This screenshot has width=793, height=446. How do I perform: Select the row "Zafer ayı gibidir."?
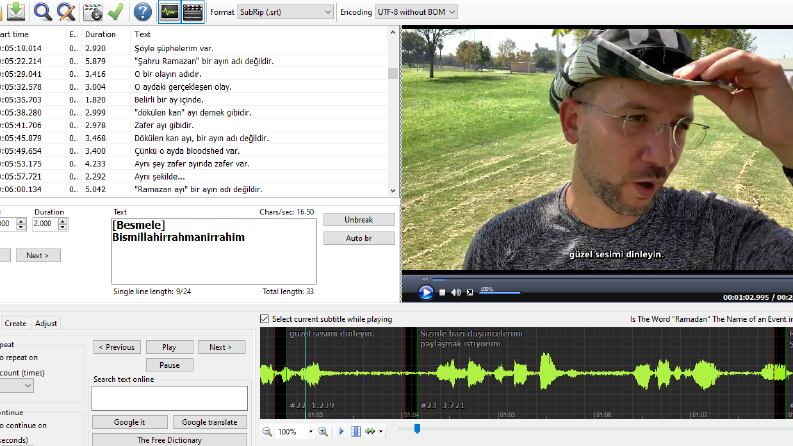click(195, 125)
